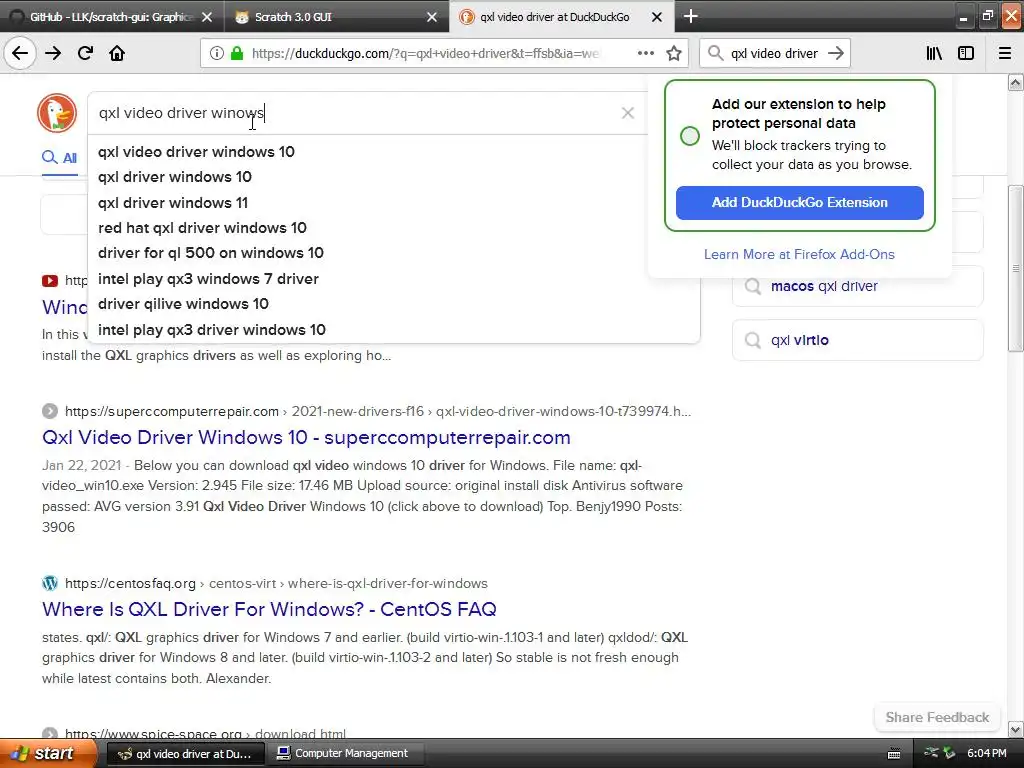Click the taskbar clock 6:04 PM
Screen dimensions: 1024x768
(x=986, y=754)
